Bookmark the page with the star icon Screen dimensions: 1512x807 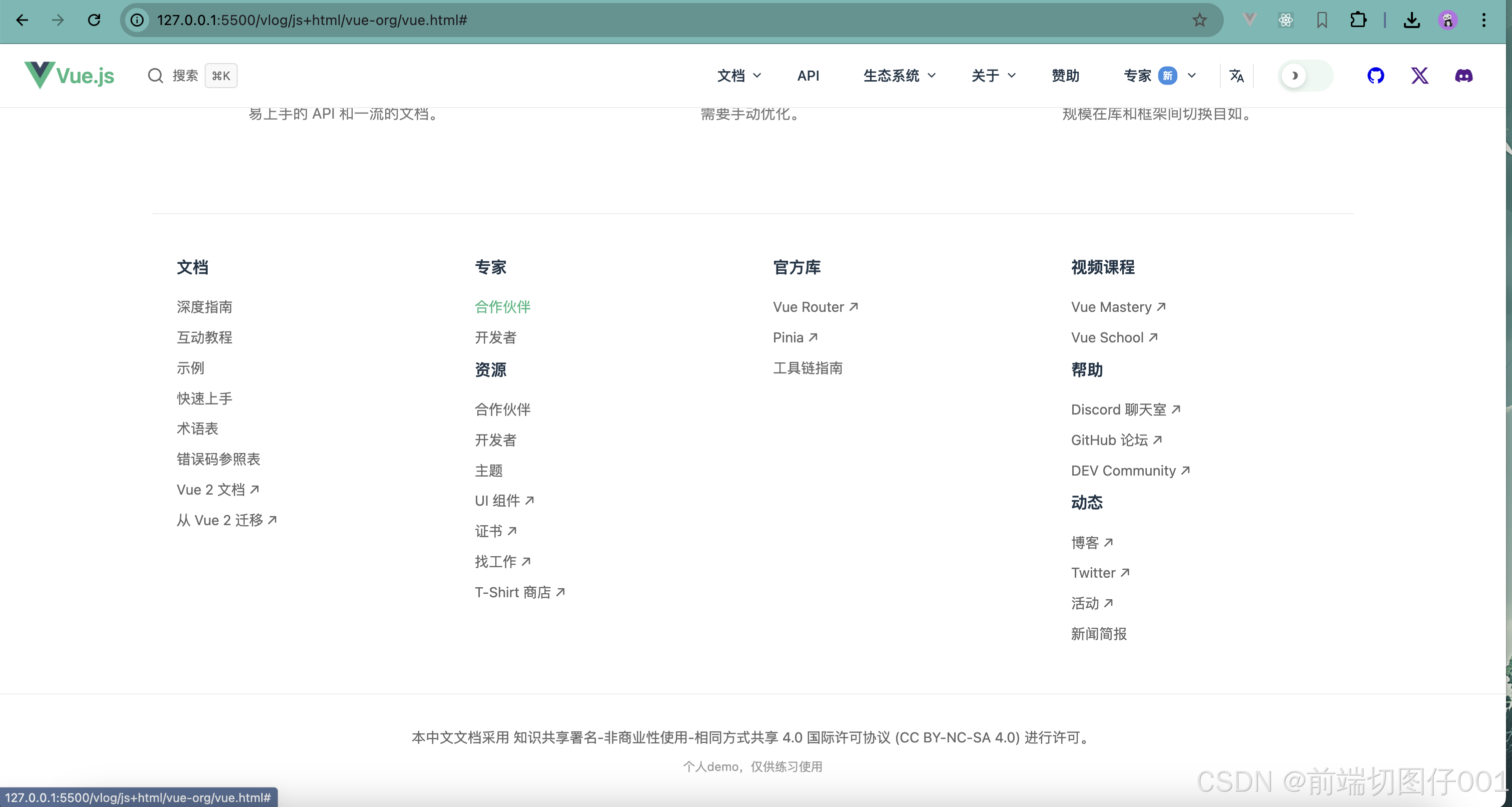tap(1200, 20)
